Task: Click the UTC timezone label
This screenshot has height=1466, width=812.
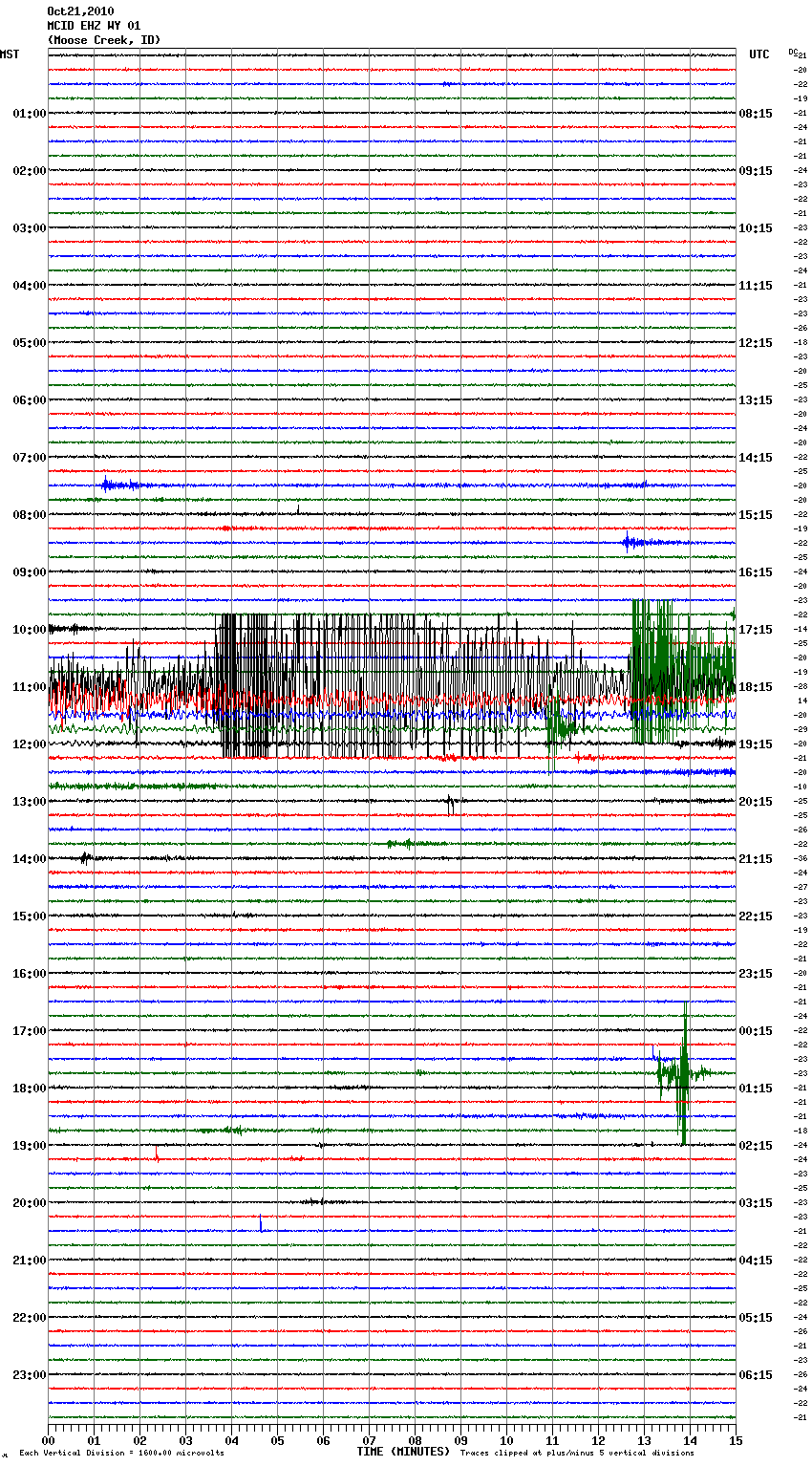Action: click(759, 54)
